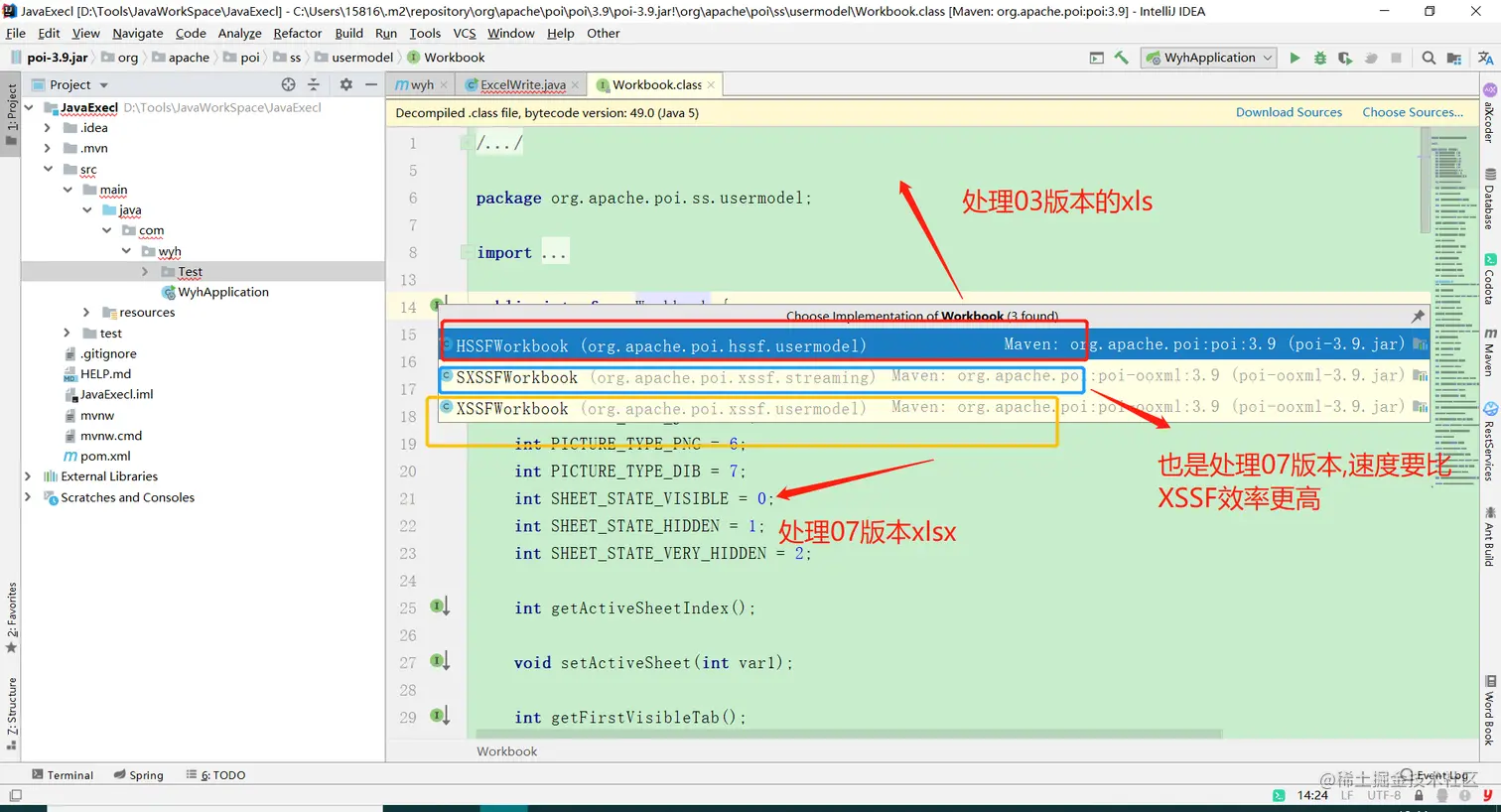Open the aiXcoder side panel
1501x812 pixels.
[x=1490, y=113]
